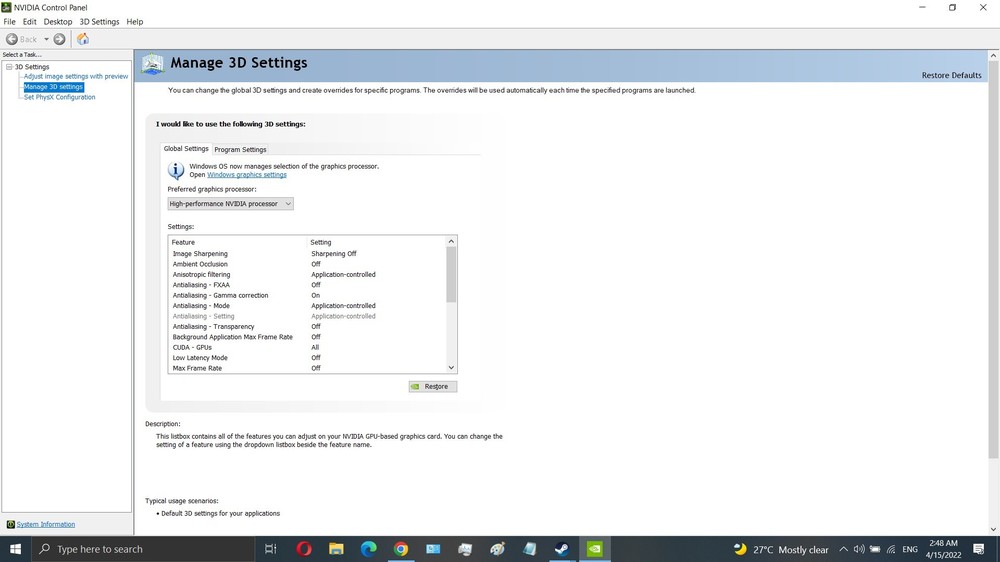Open the battery status tray icon
The image size is (1000, 562).
pyautogui.click(x=875, y=549)
